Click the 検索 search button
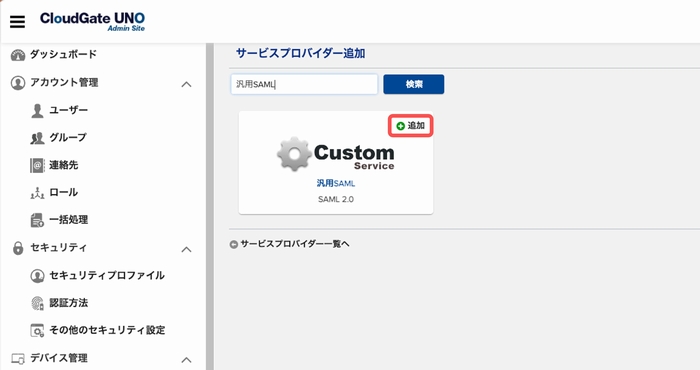The width and height of the screenshot is (700, 370). coord(414,84)
